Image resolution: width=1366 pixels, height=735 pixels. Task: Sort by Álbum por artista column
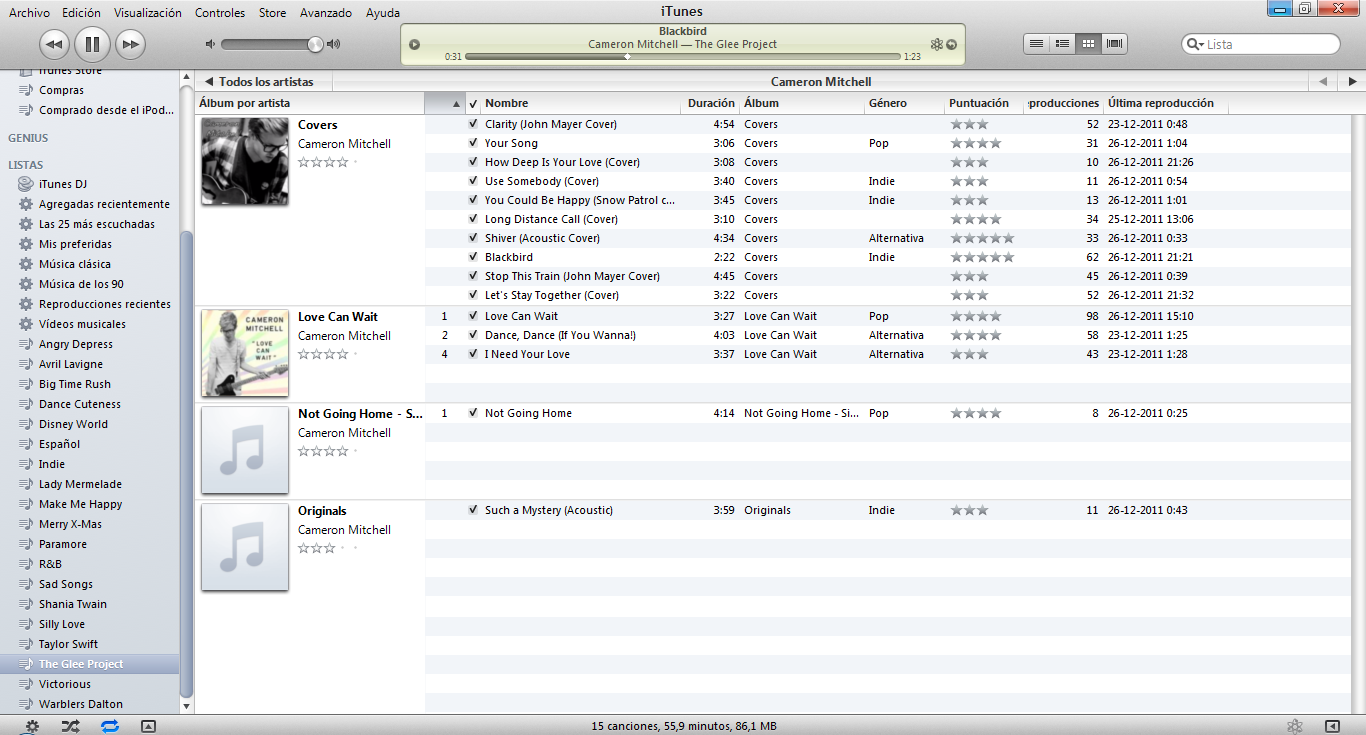click(310, 103)
